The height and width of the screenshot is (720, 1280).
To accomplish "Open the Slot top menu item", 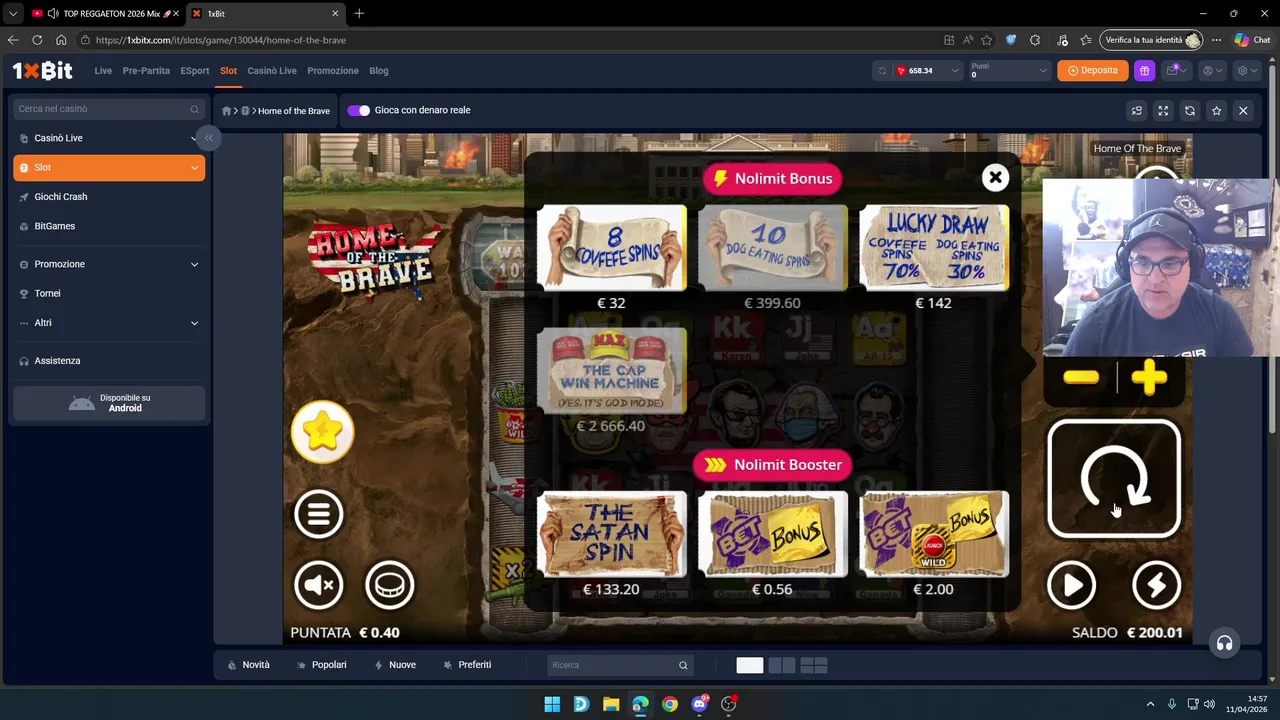I will pyautogui.click(x=229, y=71).
